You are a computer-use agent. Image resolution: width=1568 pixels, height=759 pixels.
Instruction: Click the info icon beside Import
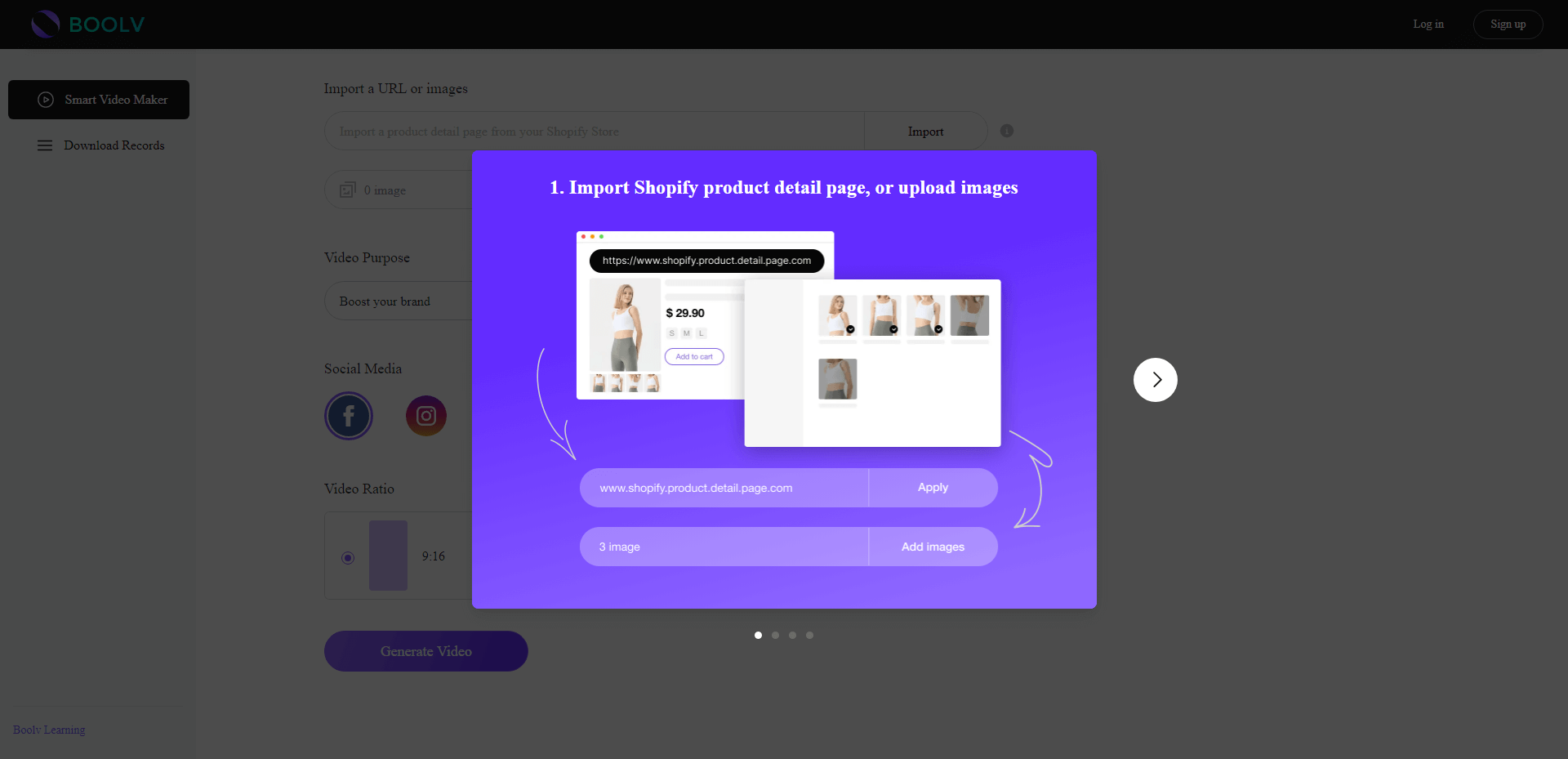click(x=1007, y=131)
